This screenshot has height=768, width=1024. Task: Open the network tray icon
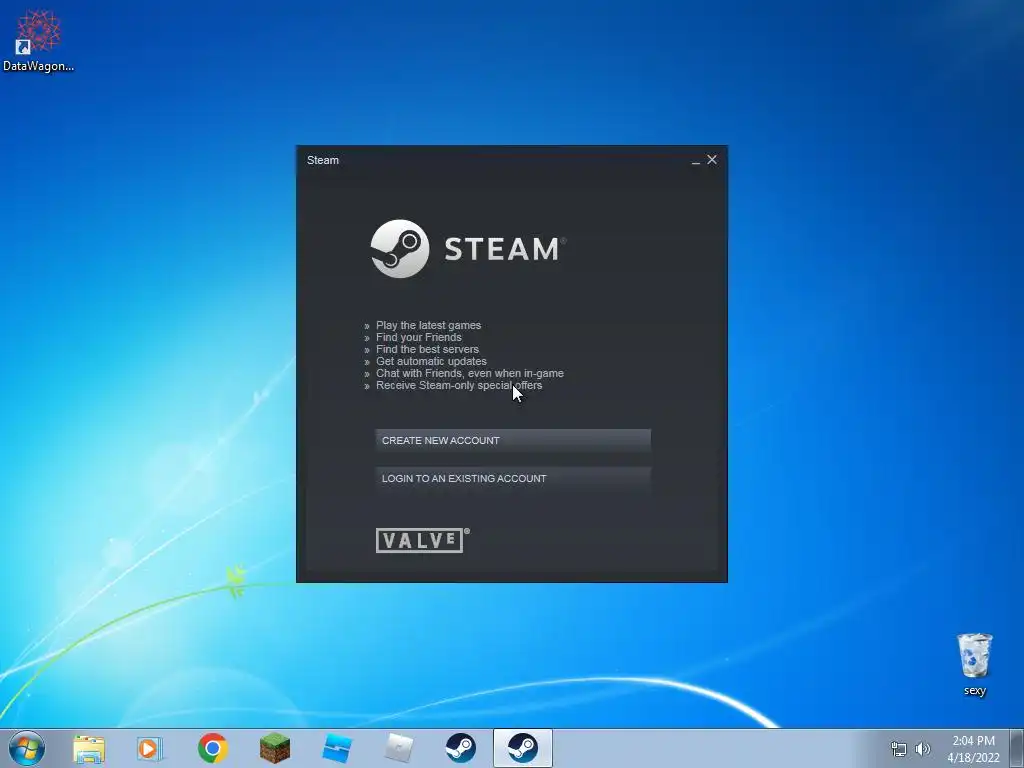899,749
